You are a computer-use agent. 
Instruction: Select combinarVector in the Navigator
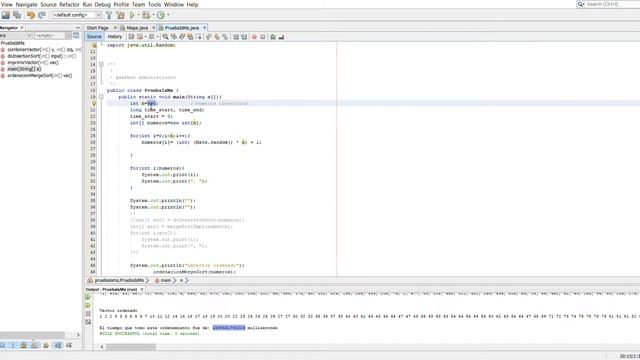41,49
